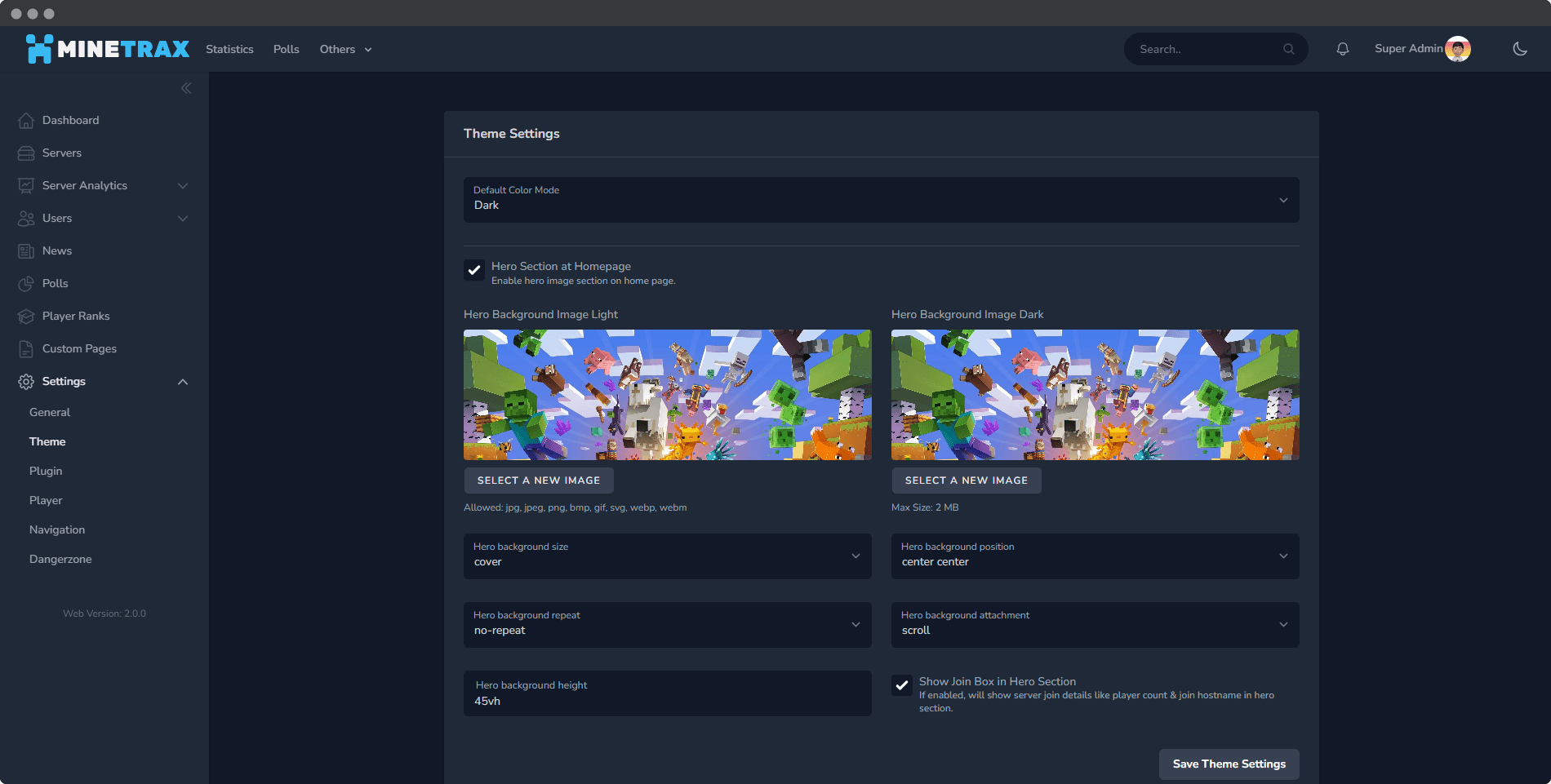This screenshot has height=784, width=1551.
Task: Click the Super Admin username
Action: pos(1408,49)
